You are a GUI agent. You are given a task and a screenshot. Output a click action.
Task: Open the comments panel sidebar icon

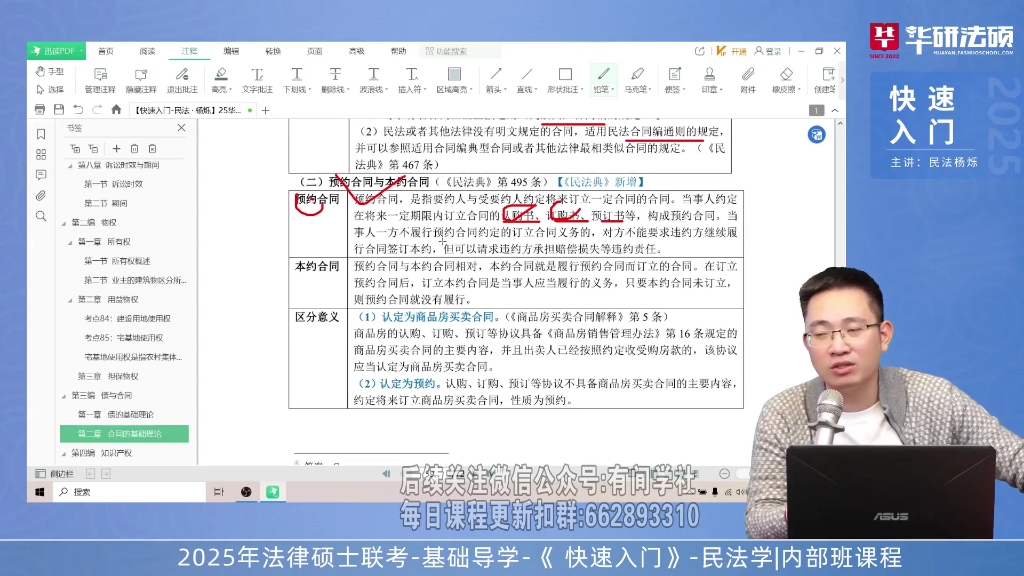pos(41,175)
